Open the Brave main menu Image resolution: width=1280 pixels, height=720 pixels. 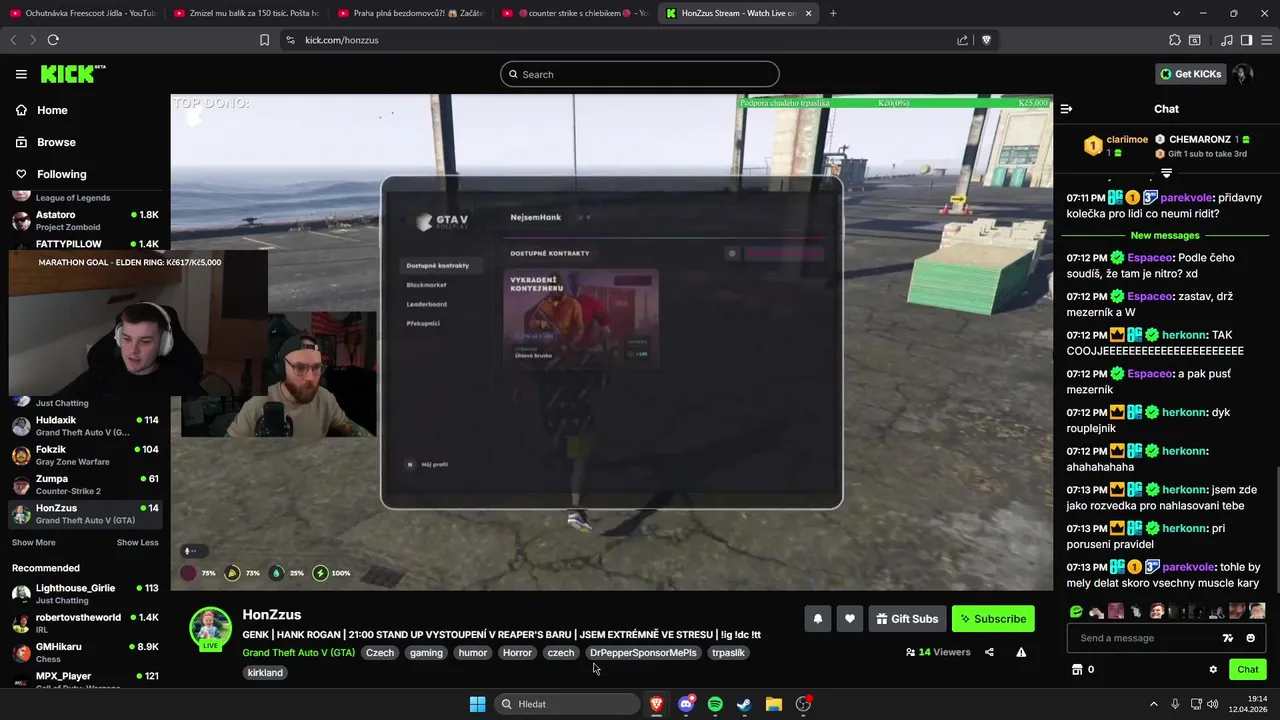(1265, 40)
